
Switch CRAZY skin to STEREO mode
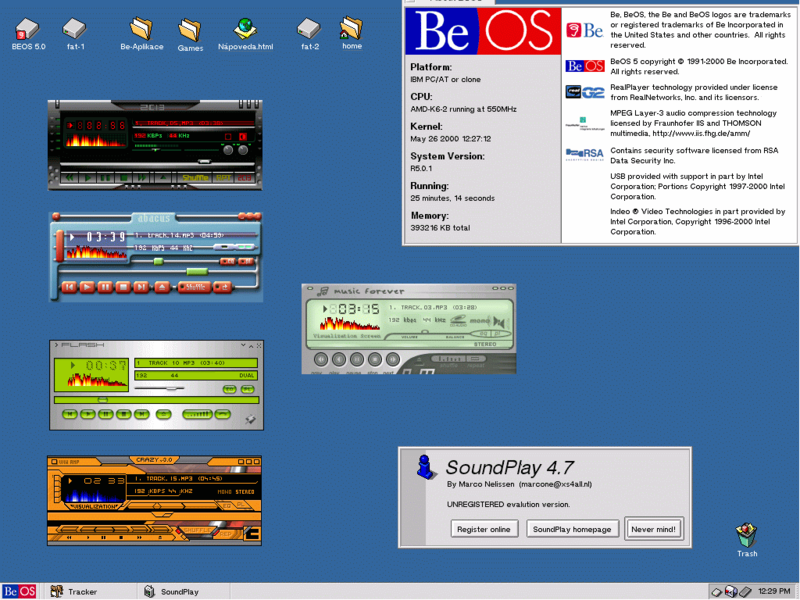point(245,491)
